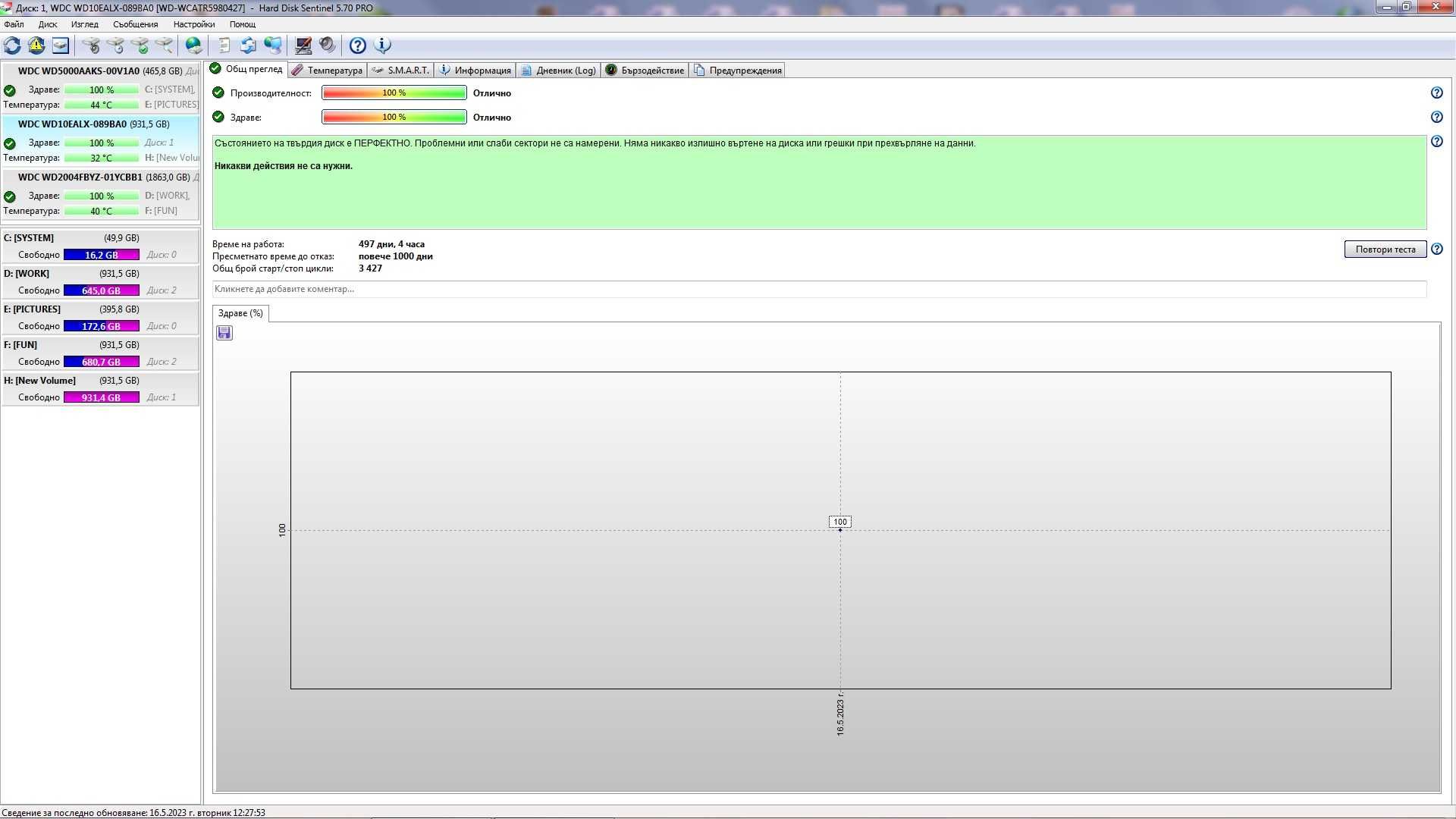Click the Повтори теста button

coord(1385,249)
